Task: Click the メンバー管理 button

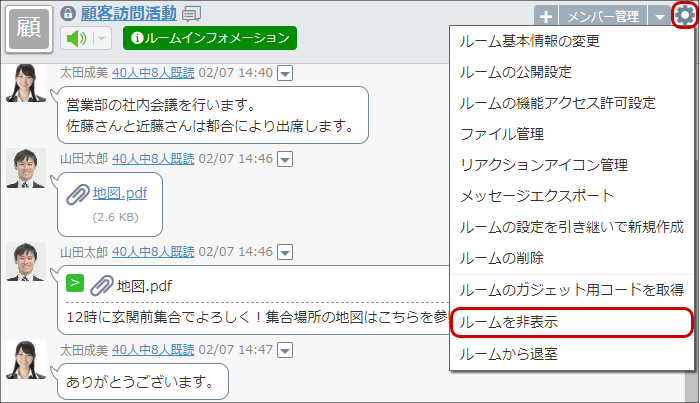Action: point(603,17)
